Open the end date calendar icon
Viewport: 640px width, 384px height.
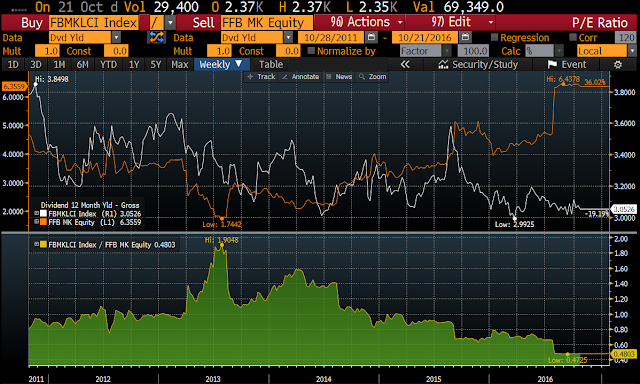[x=466, y=38]
